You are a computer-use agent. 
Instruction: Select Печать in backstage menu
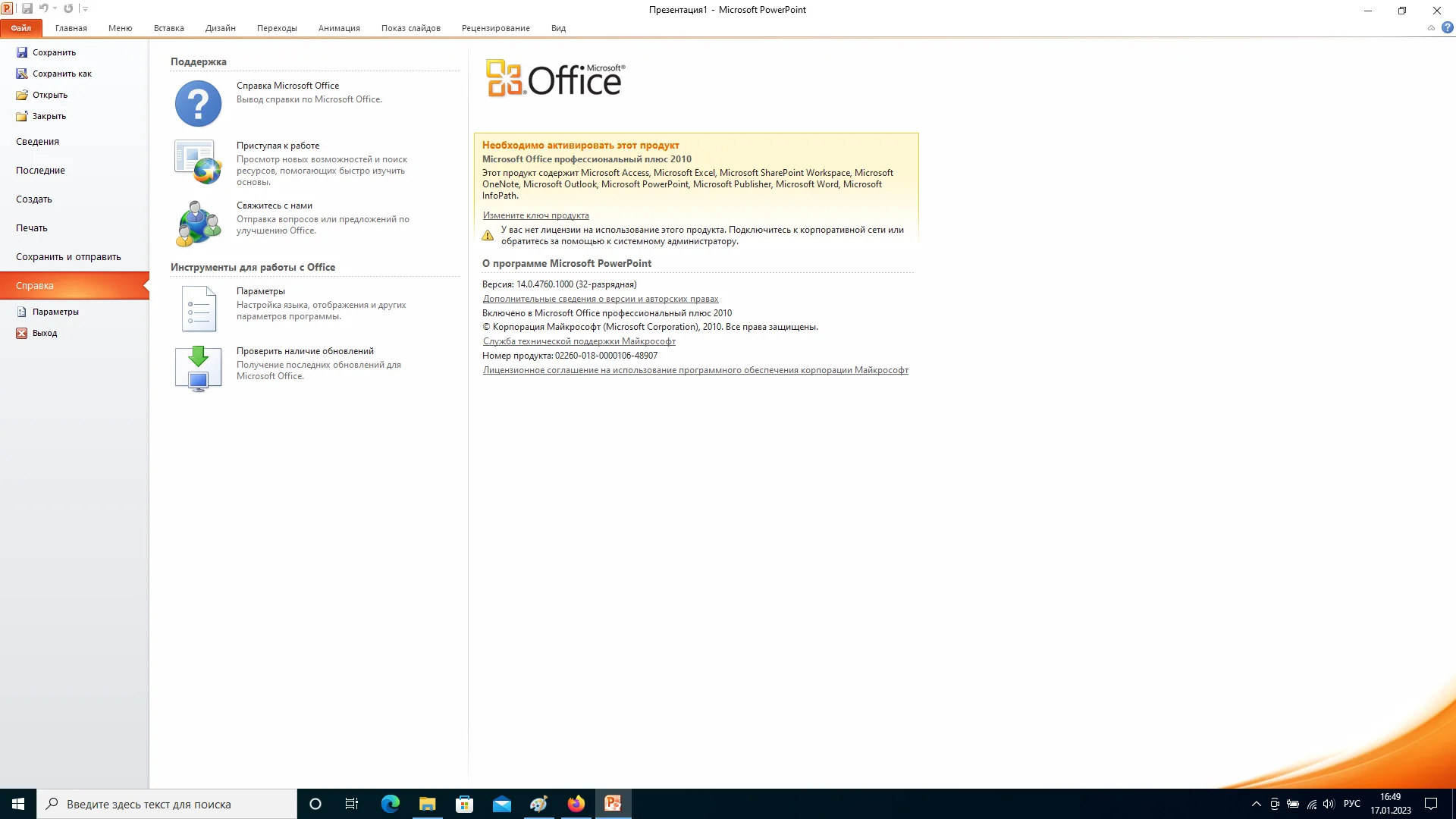tap(74, 228)
